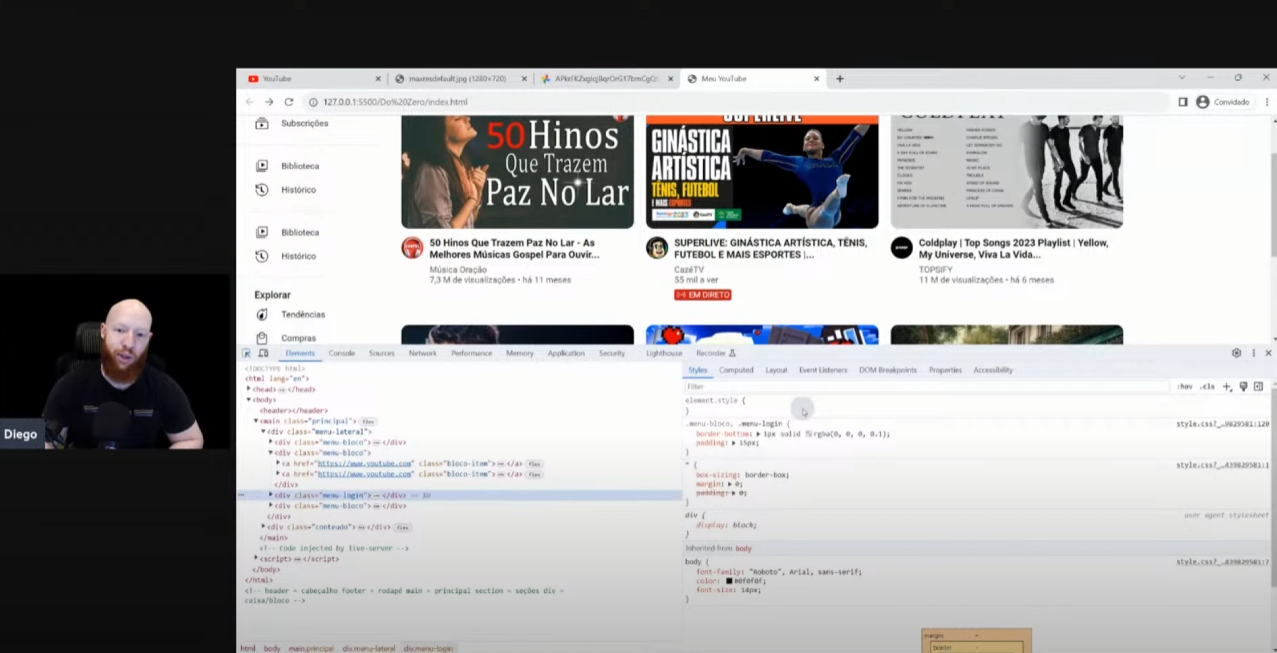Image resolution: width=1277 pixels, height=653 pixels.
Task: Close the maxresdefault.jpg browser tab
Action: pyautogui.click(x=524, y=79)
